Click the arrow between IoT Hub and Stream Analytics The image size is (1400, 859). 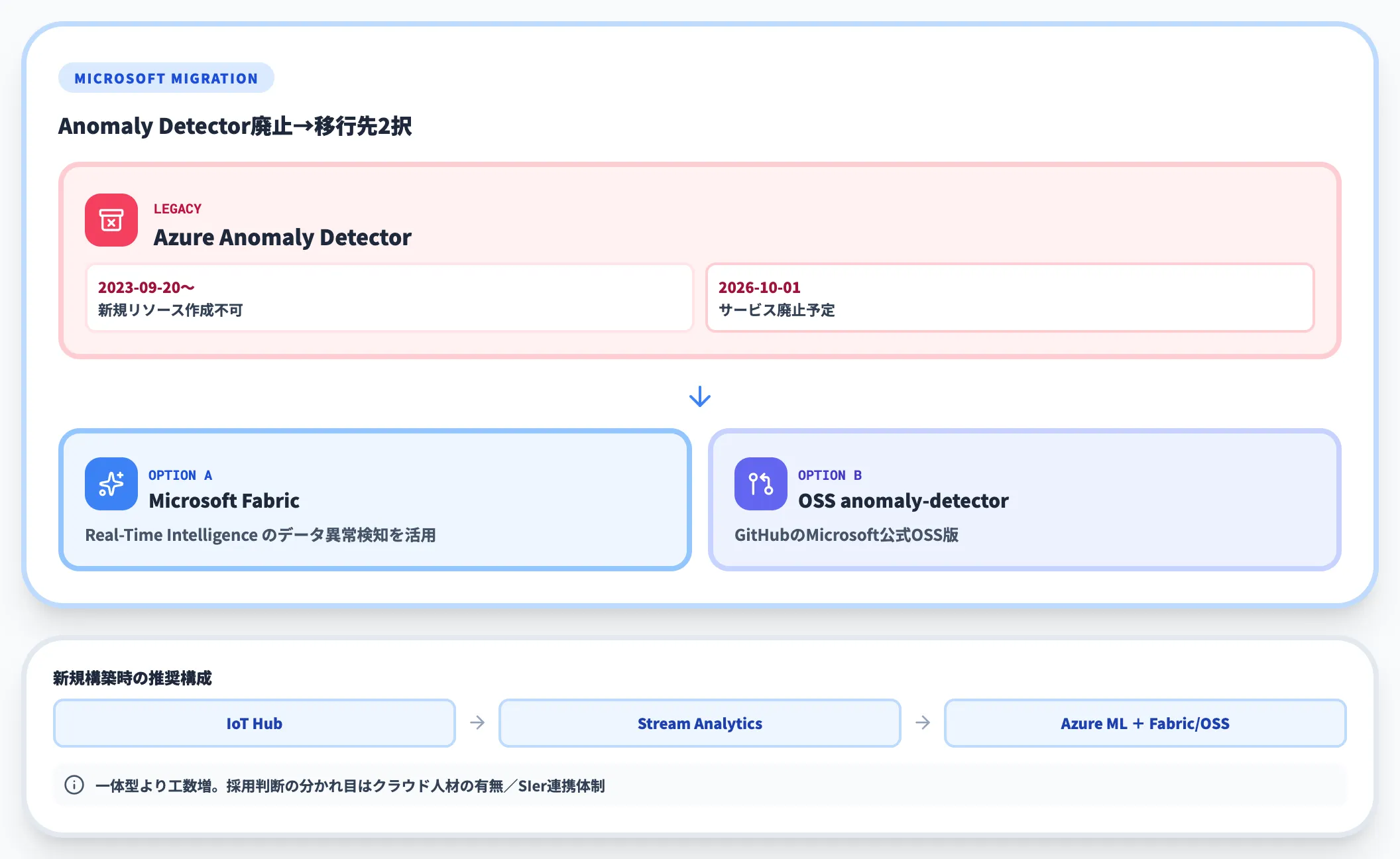click(476, 723)
